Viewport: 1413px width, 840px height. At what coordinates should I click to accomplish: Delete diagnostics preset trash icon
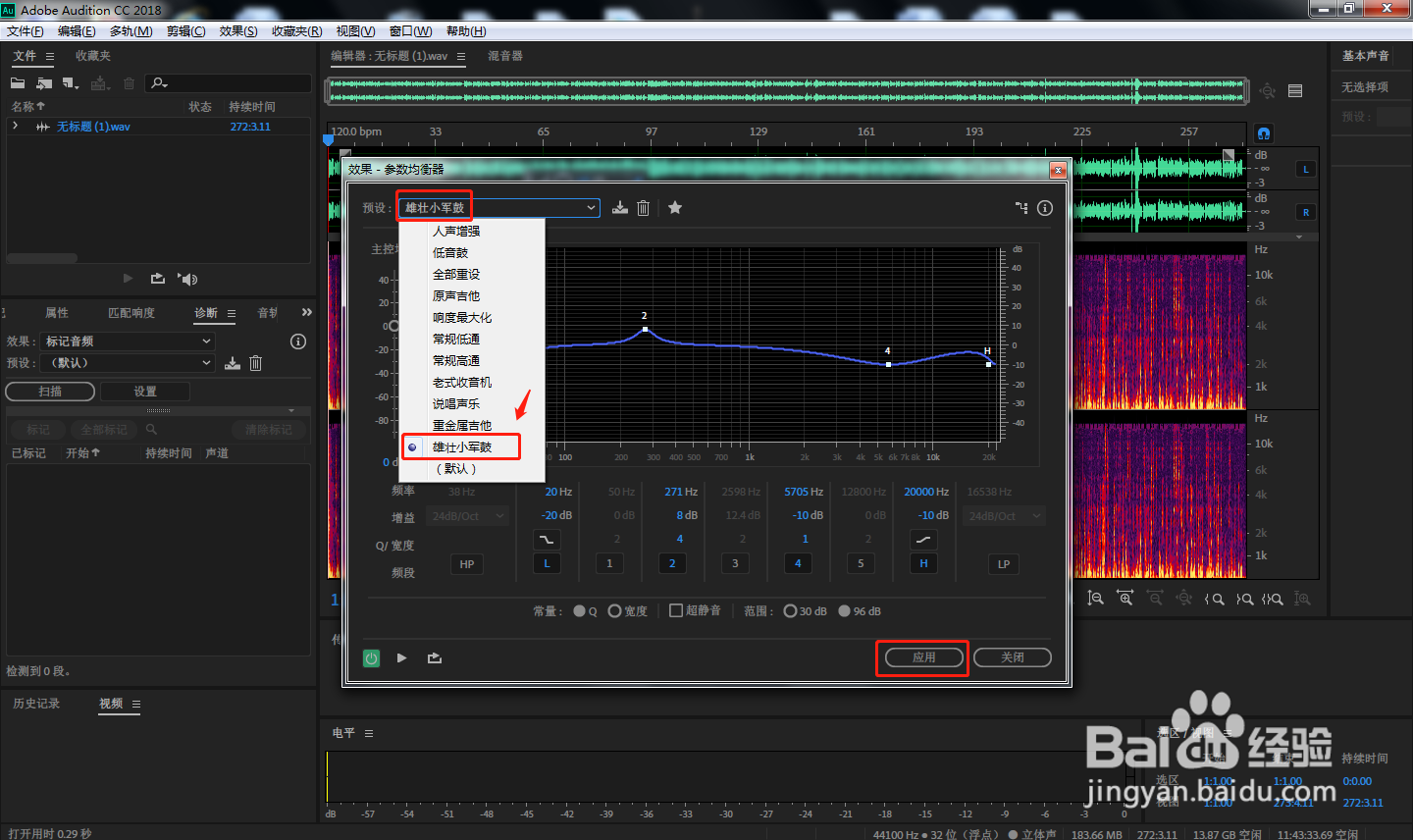coord(255,363)
